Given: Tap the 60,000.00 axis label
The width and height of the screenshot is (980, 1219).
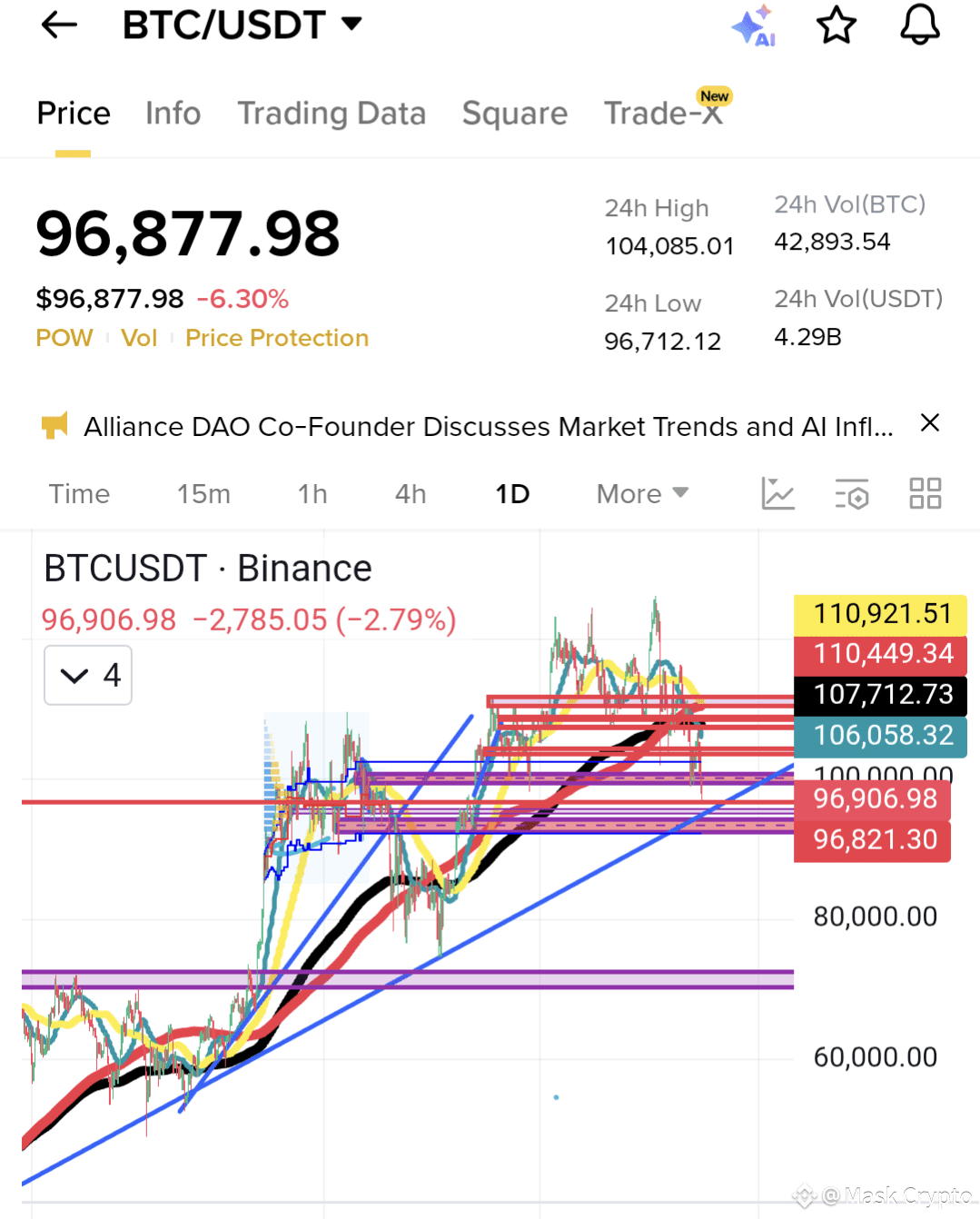Looking at the screenshot, I should (876, 1057).
